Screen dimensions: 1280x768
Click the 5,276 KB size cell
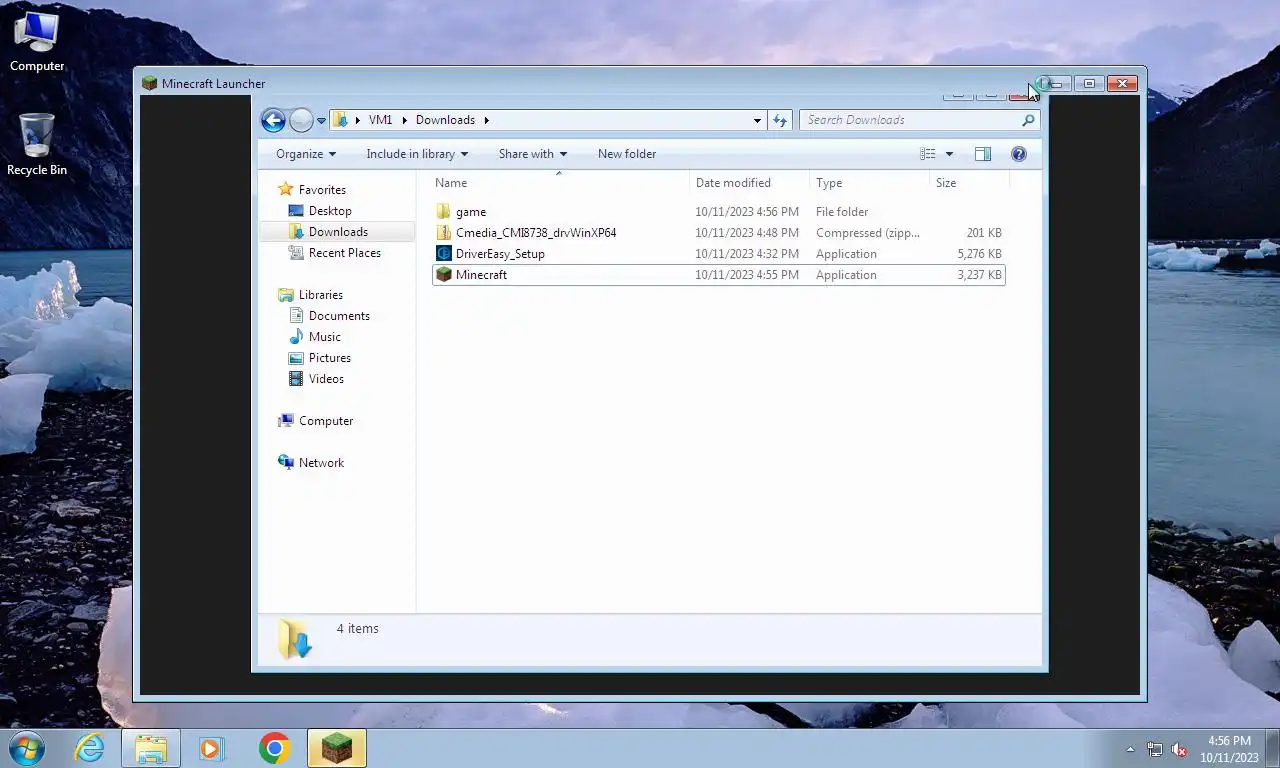[979, 254]
